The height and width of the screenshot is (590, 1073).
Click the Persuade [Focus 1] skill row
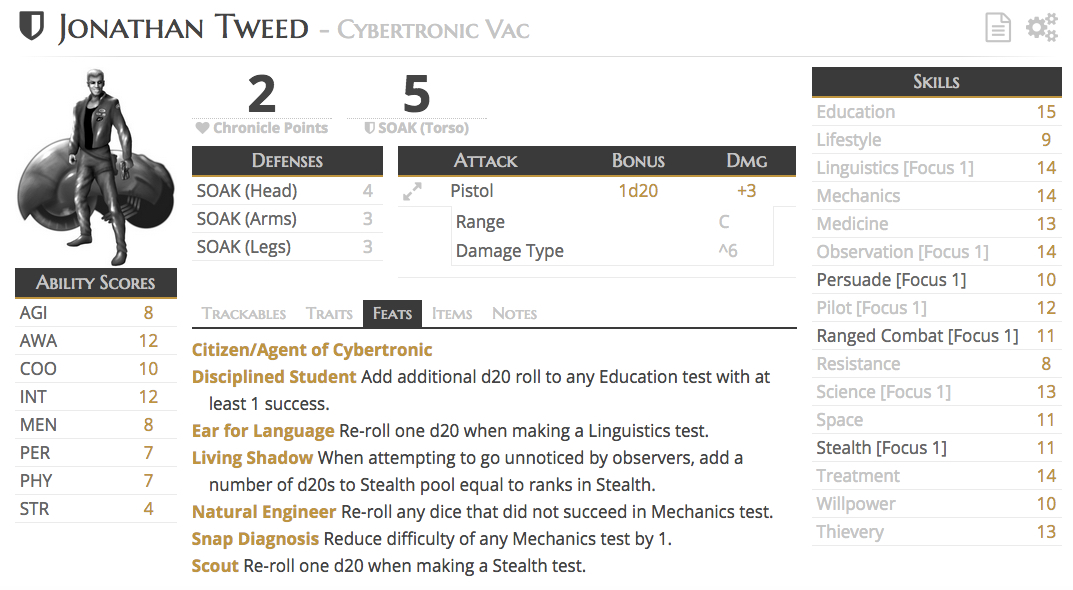[937, 280]
